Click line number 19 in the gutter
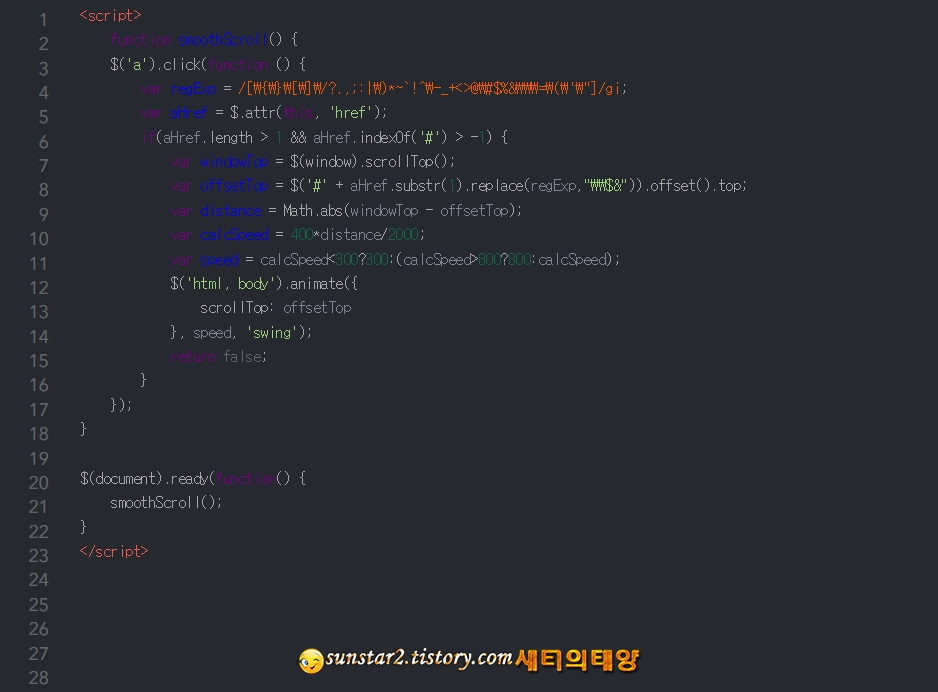The image size is (938, 692). (x=39, y=459)
